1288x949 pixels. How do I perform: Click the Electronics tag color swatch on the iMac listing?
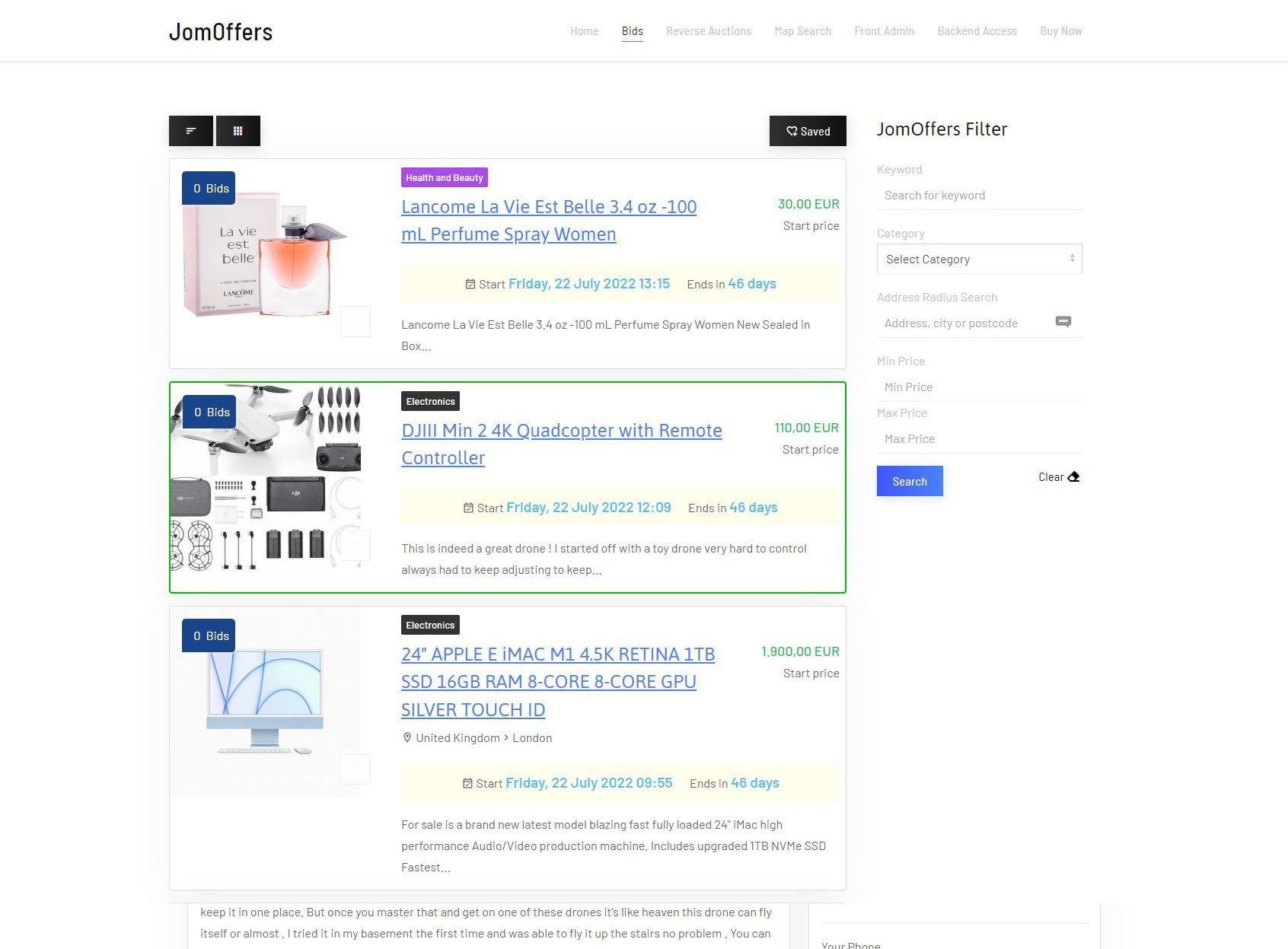coord(429,625)
